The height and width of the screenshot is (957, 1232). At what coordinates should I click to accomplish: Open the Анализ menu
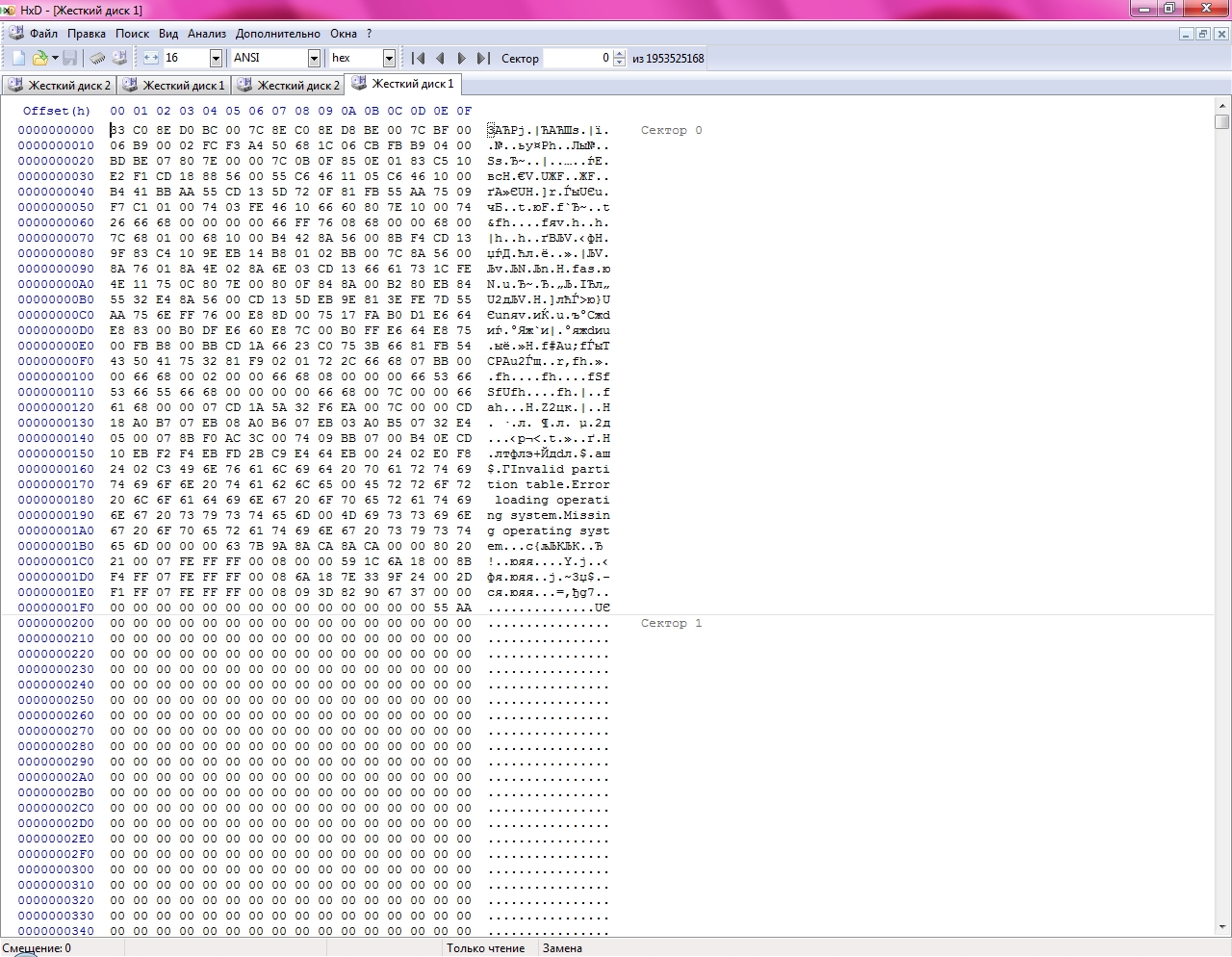[x=206, y=34]
